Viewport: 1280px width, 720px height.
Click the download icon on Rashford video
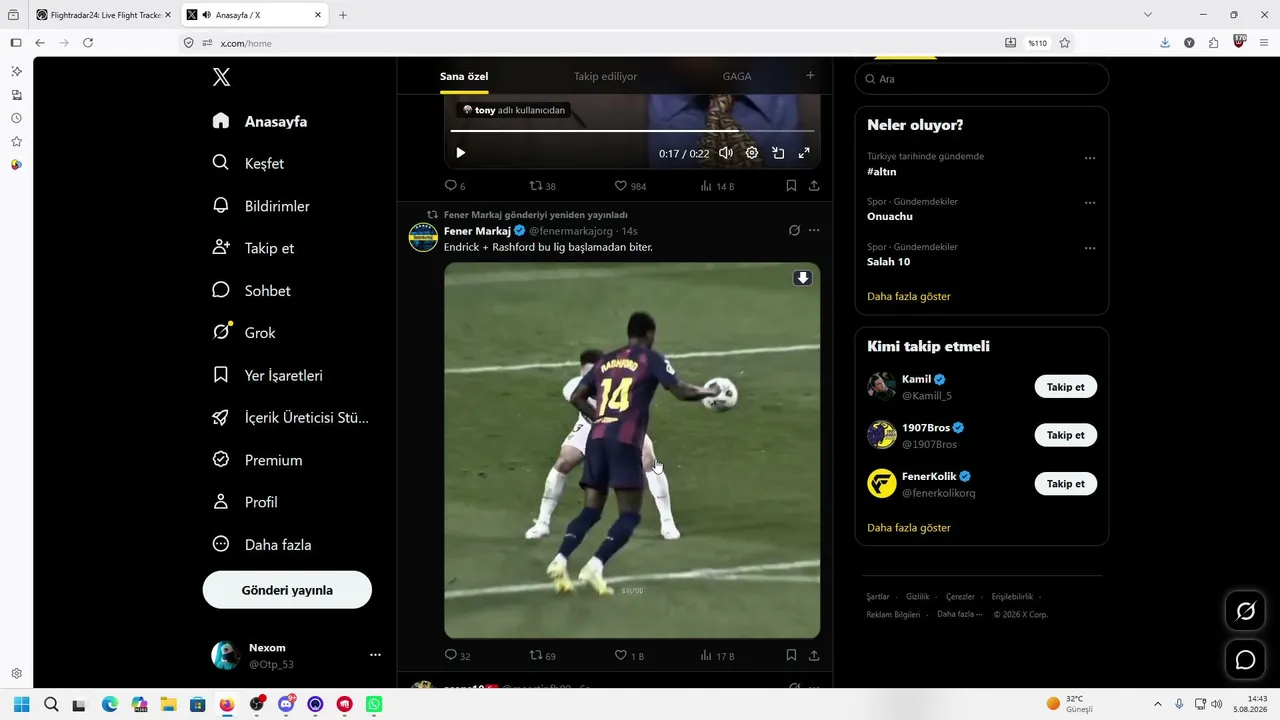(802, 278)
